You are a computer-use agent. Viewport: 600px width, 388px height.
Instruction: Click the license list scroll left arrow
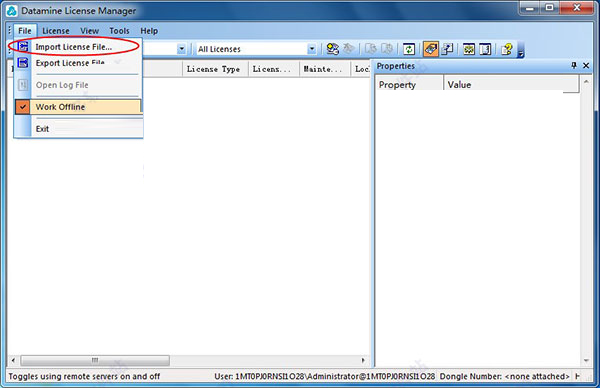(x=13, y=360)
